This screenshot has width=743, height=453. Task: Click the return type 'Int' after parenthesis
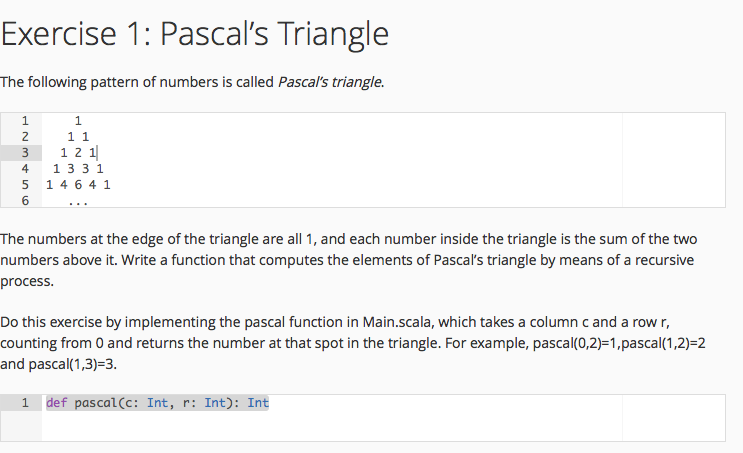click(x=258, y=403)
